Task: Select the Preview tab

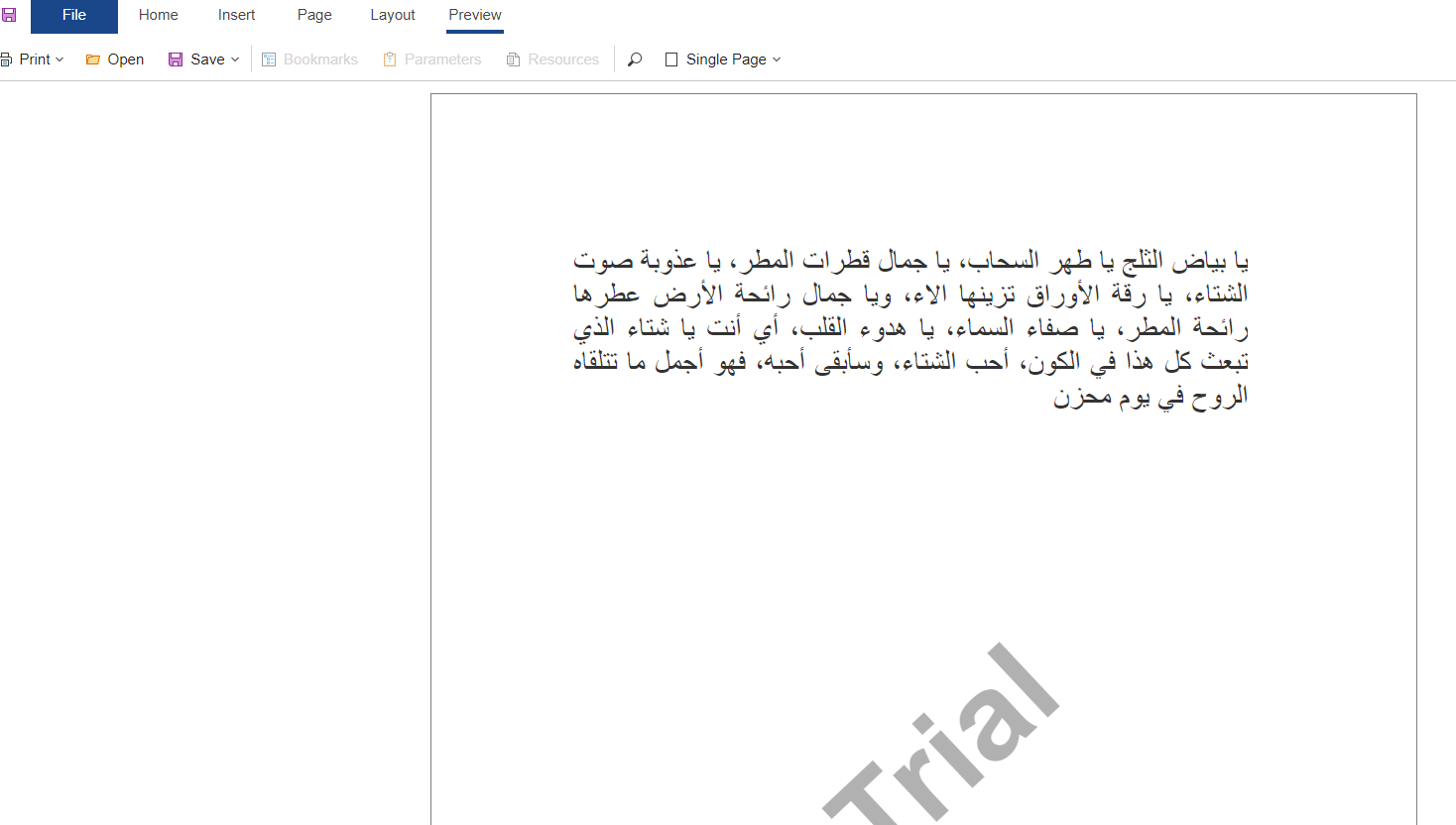Action: coord(475,15)
